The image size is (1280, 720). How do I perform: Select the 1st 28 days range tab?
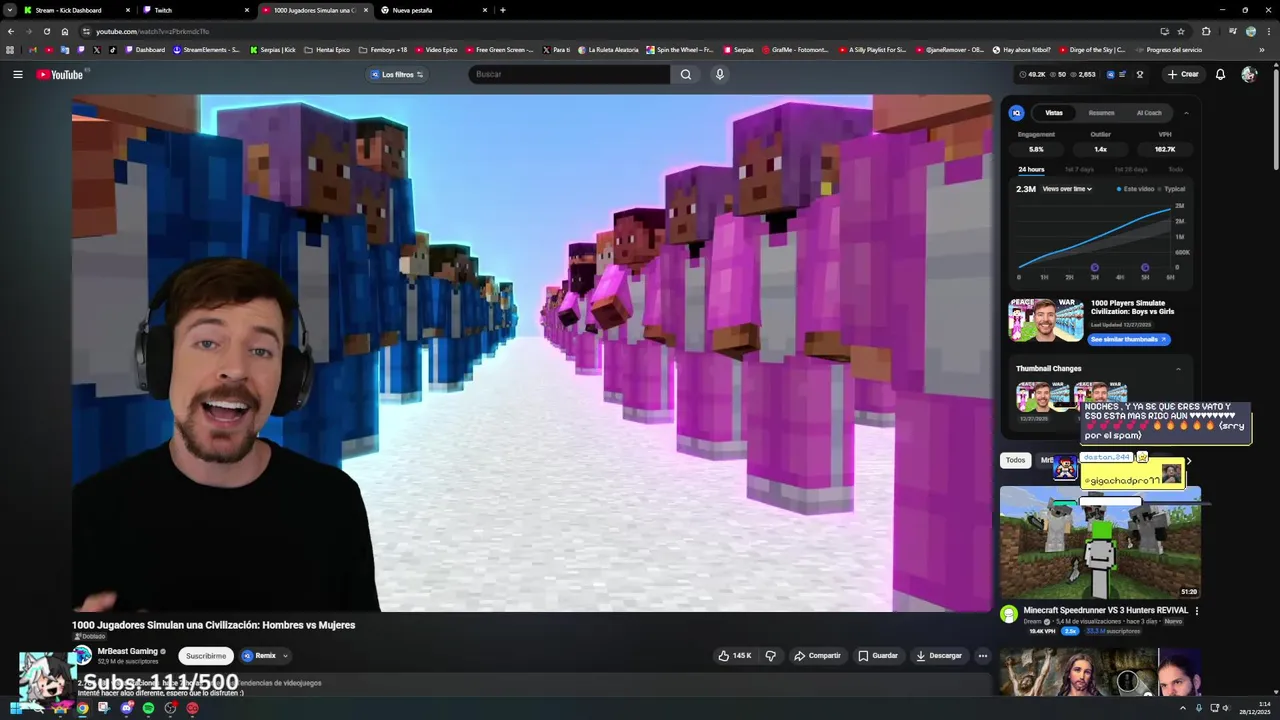tap(1131, 169)
